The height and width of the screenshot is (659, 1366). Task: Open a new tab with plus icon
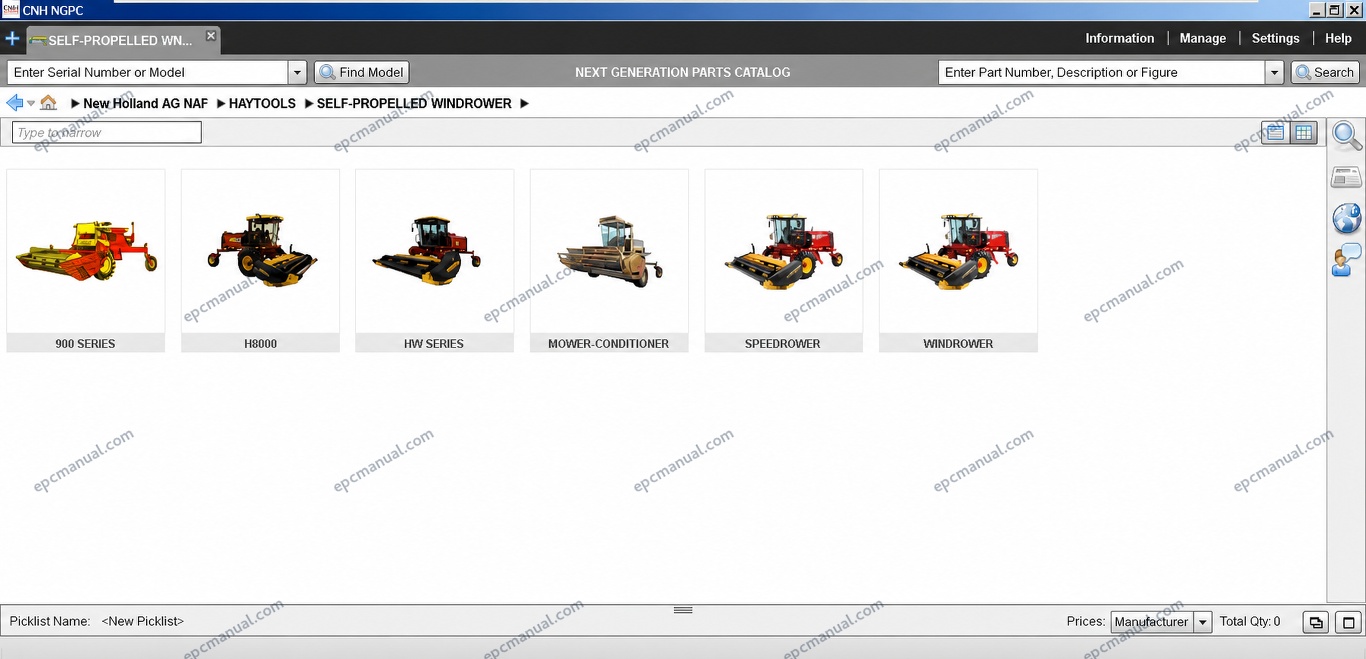click(12, 39)
